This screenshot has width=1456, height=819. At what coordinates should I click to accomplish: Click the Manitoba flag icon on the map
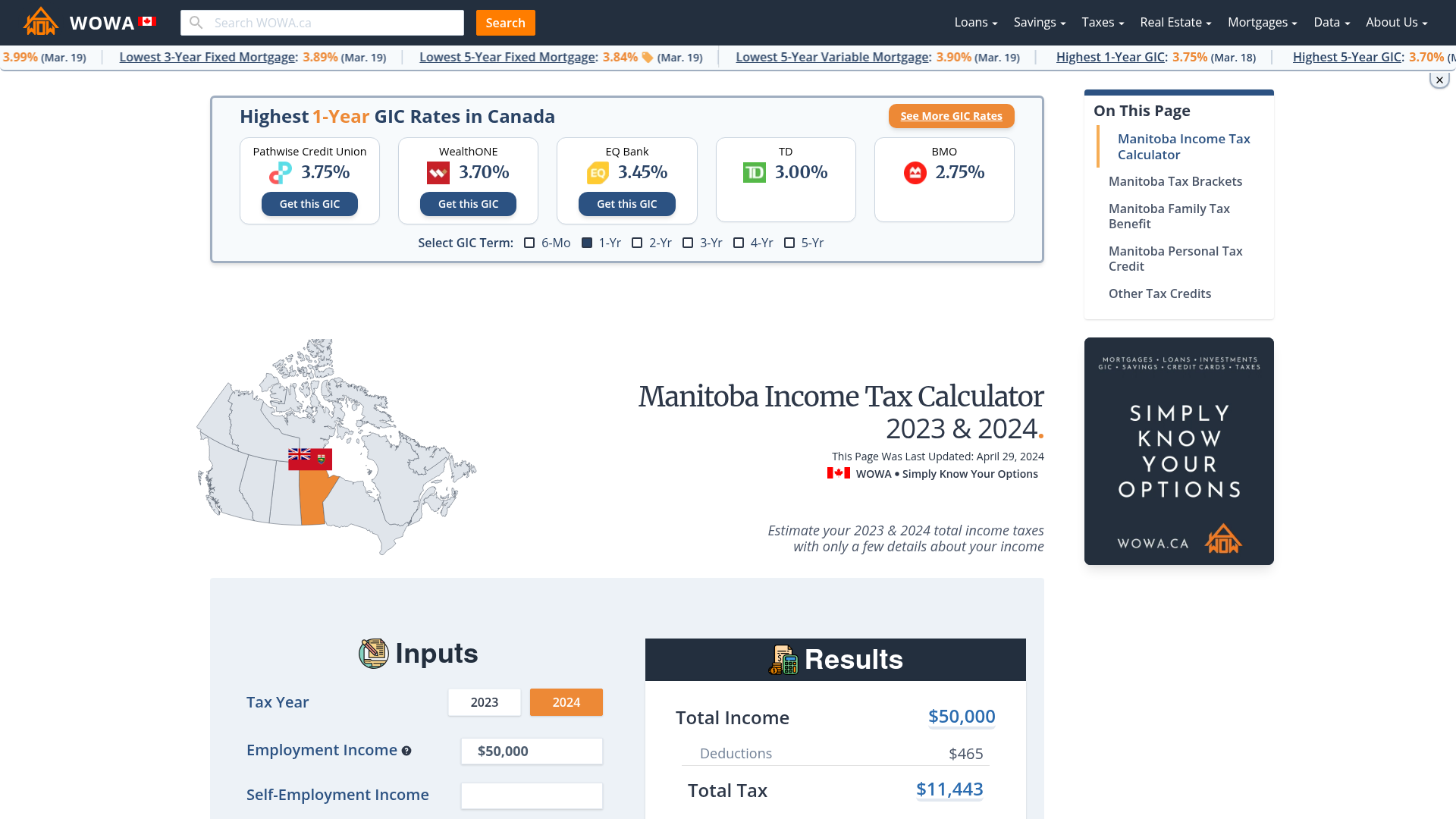click(x=310, y=459)
